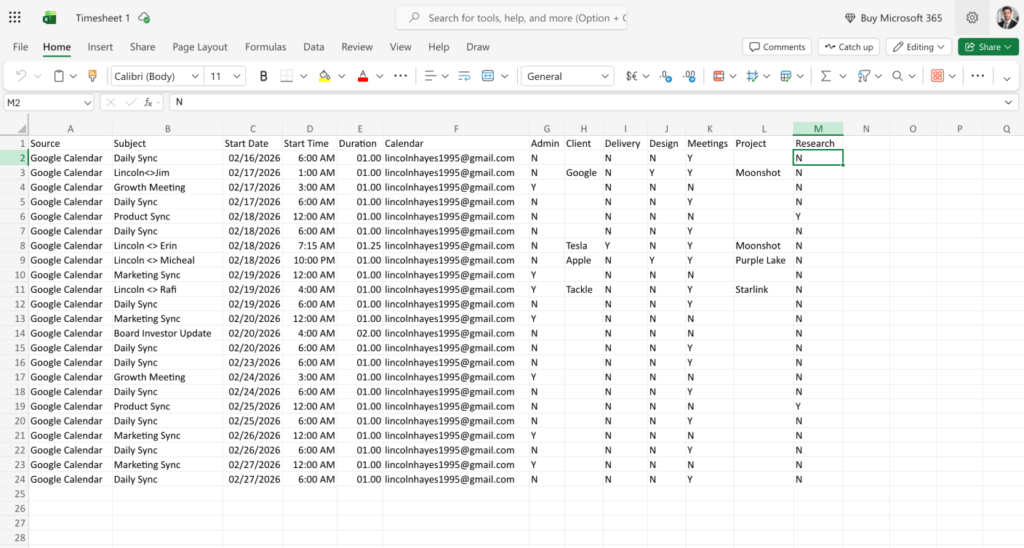
Task: Open the Name Box dropdown arrow
Action: (87, 103)
